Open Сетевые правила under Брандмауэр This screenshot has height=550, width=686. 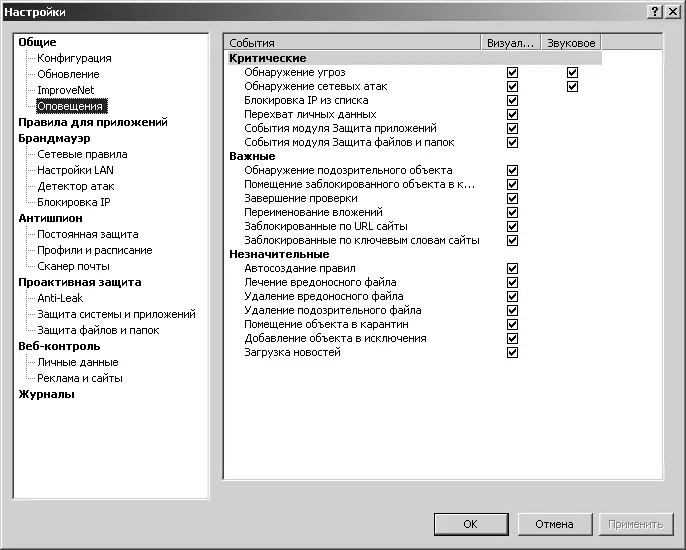[x=82, y=154]
